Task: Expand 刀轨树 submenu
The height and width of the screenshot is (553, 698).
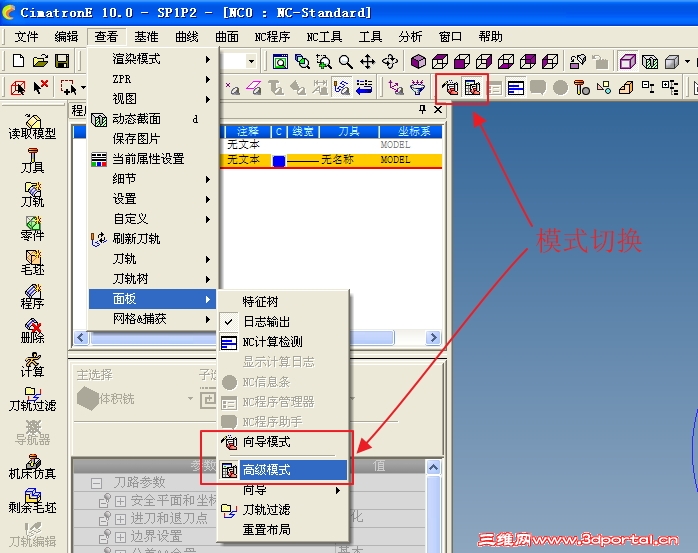Action: 153,279
